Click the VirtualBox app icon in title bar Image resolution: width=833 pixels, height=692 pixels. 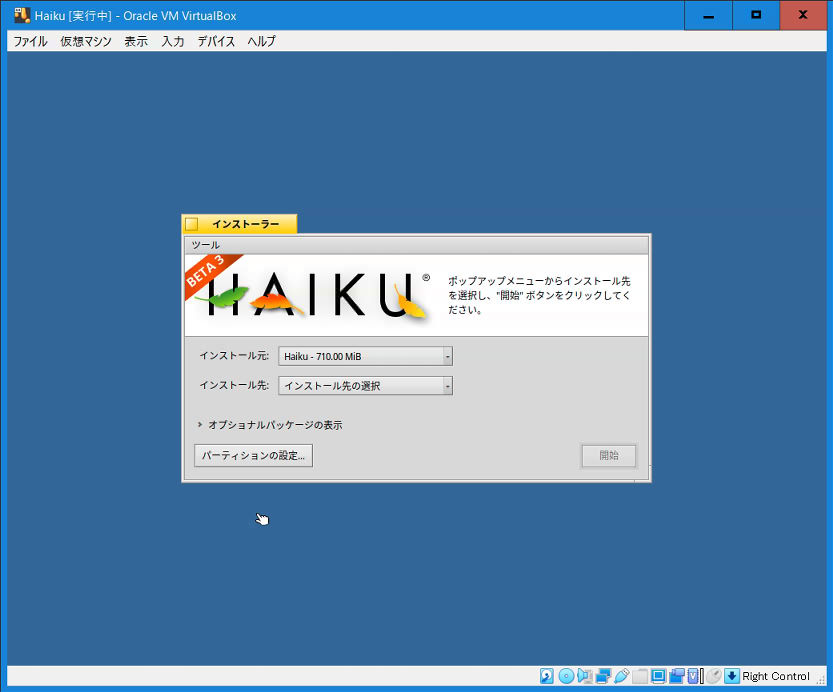point(22,15)
